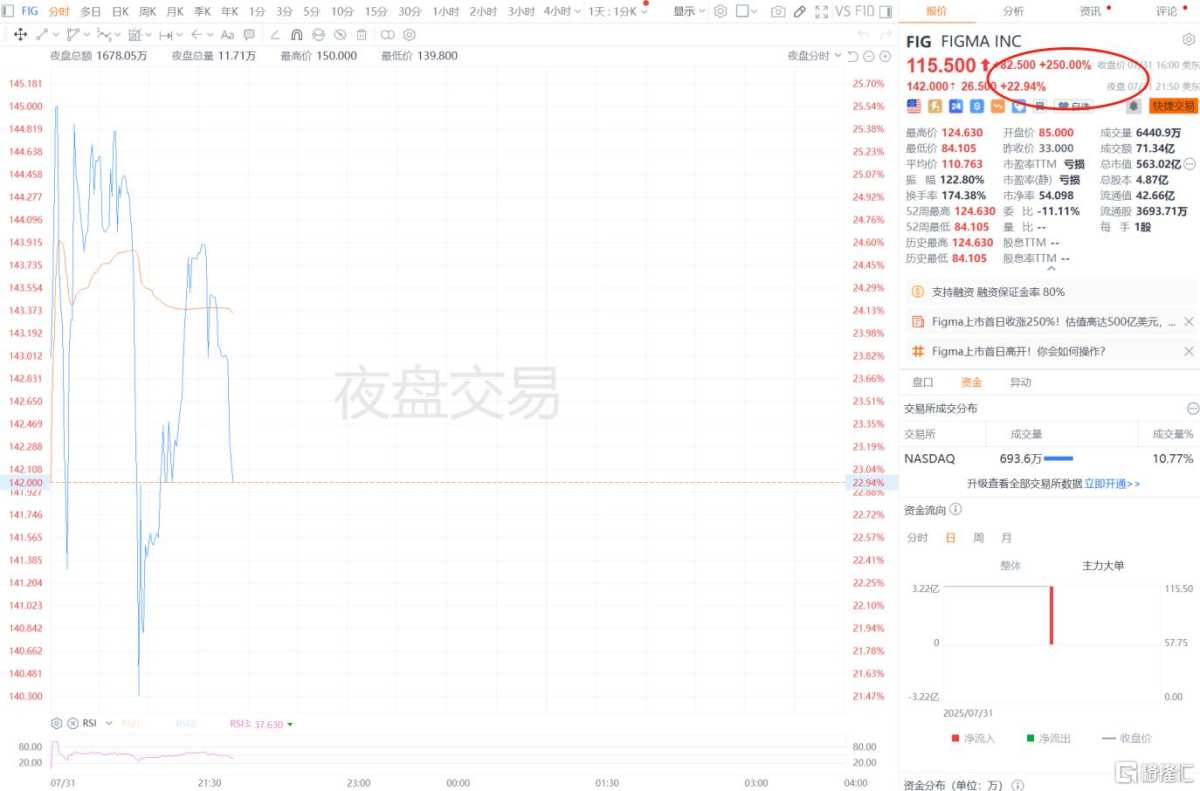1200x791 pixels.
Task: Enter fullscreen chart mode
Action: point(821,11)
